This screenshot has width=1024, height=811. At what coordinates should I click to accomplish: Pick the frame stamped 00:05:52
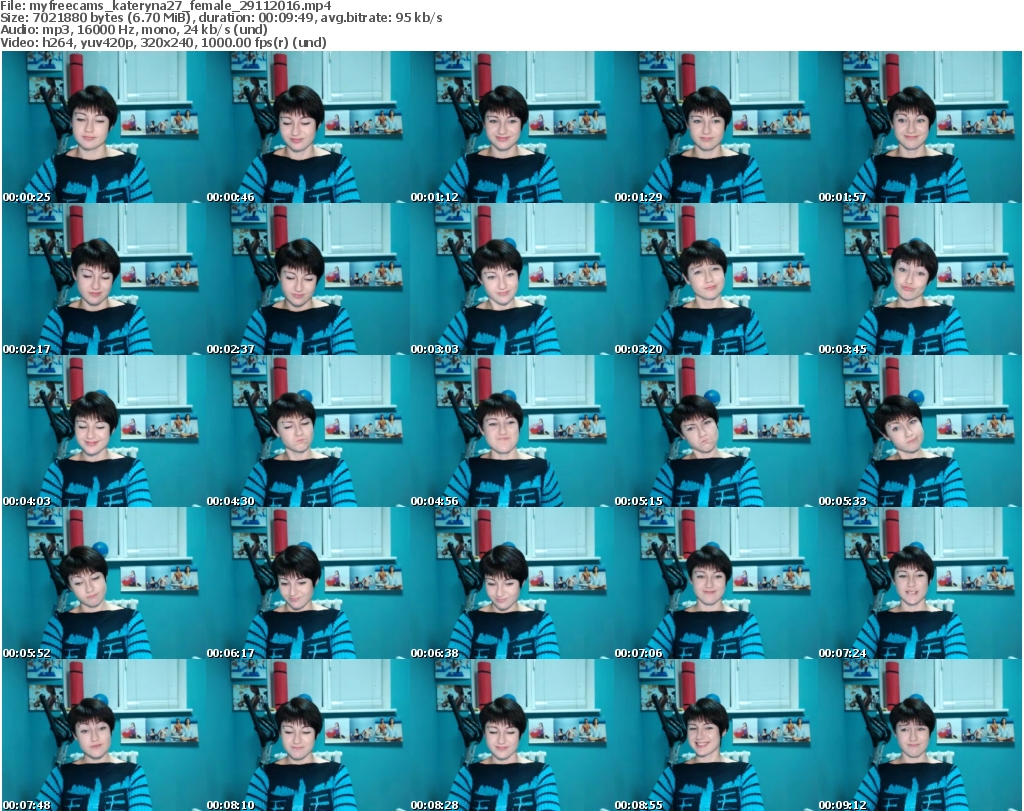104,583
